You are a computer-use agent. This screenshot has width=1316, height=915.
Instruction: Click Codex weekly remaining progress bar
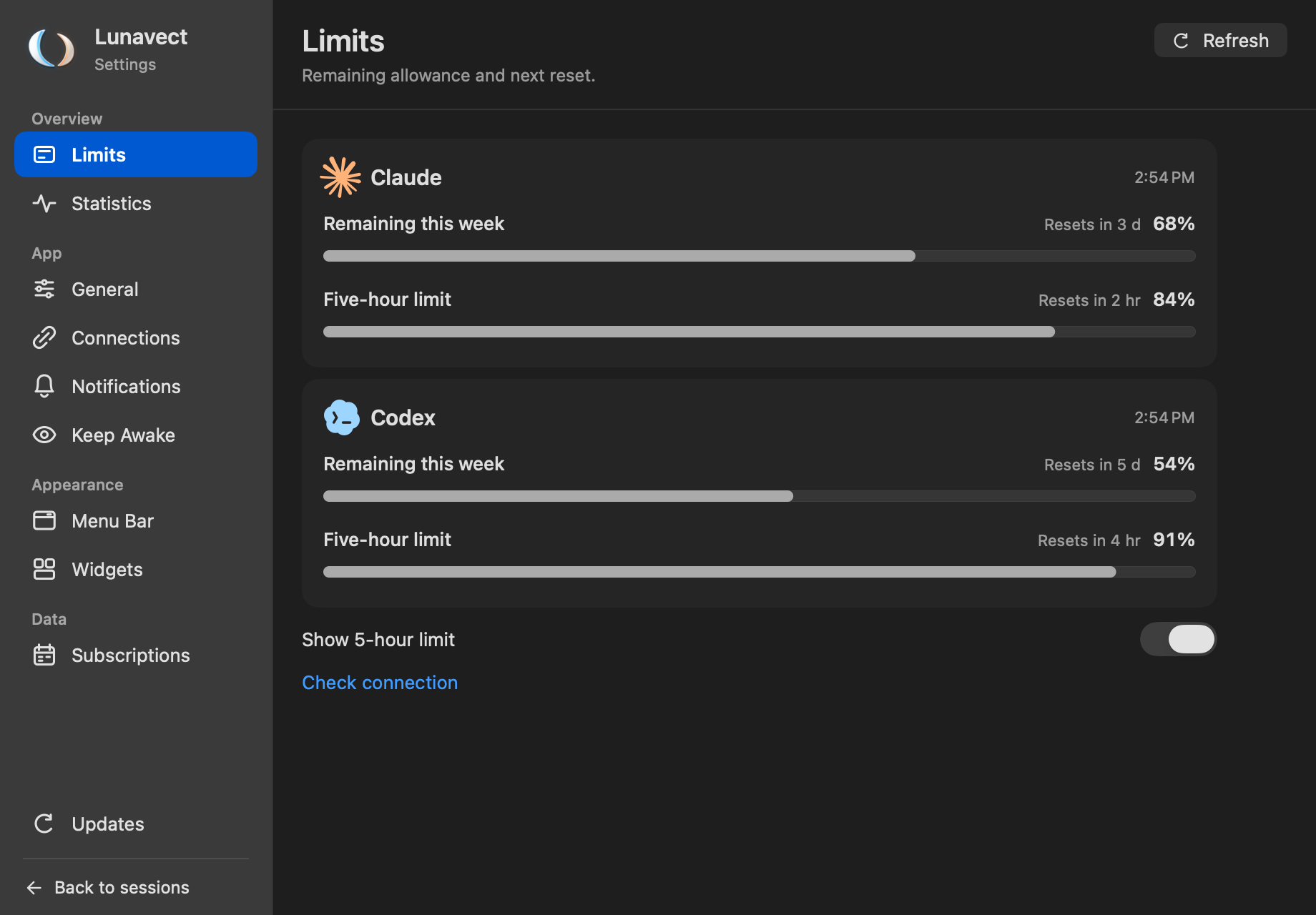(x=759, y=496)
